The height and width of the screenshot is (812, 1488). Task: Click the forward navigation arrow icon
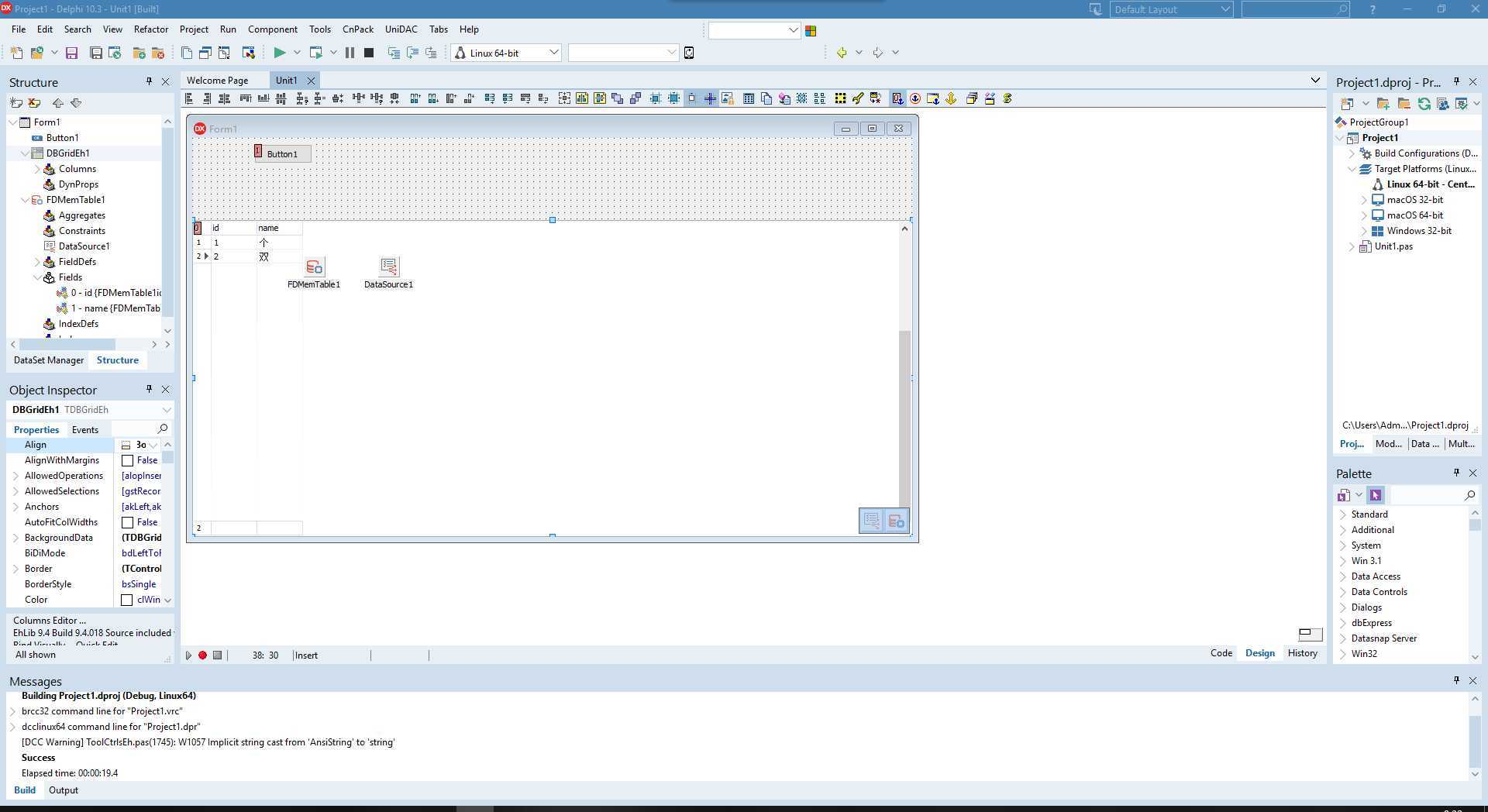pos(878,53)
